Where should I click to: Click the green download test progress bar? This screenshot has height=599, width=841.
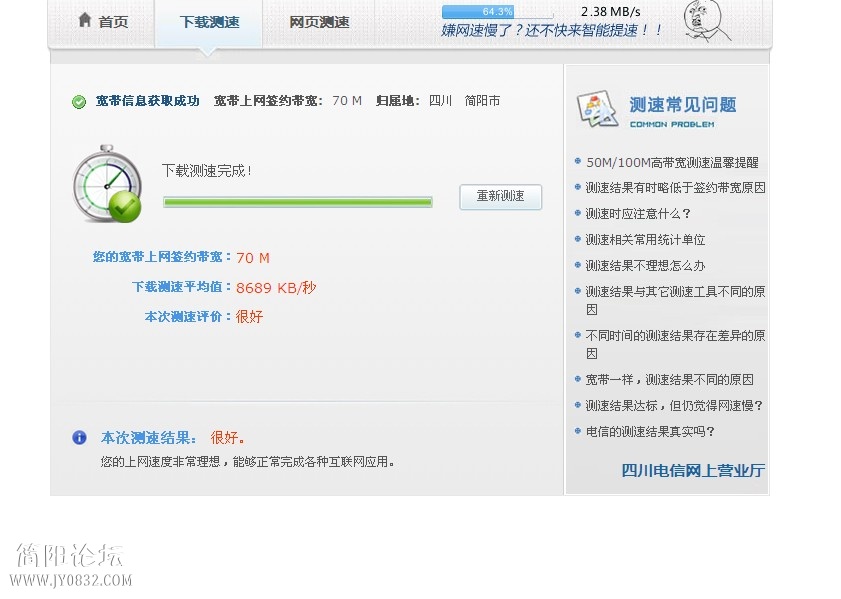298,202
